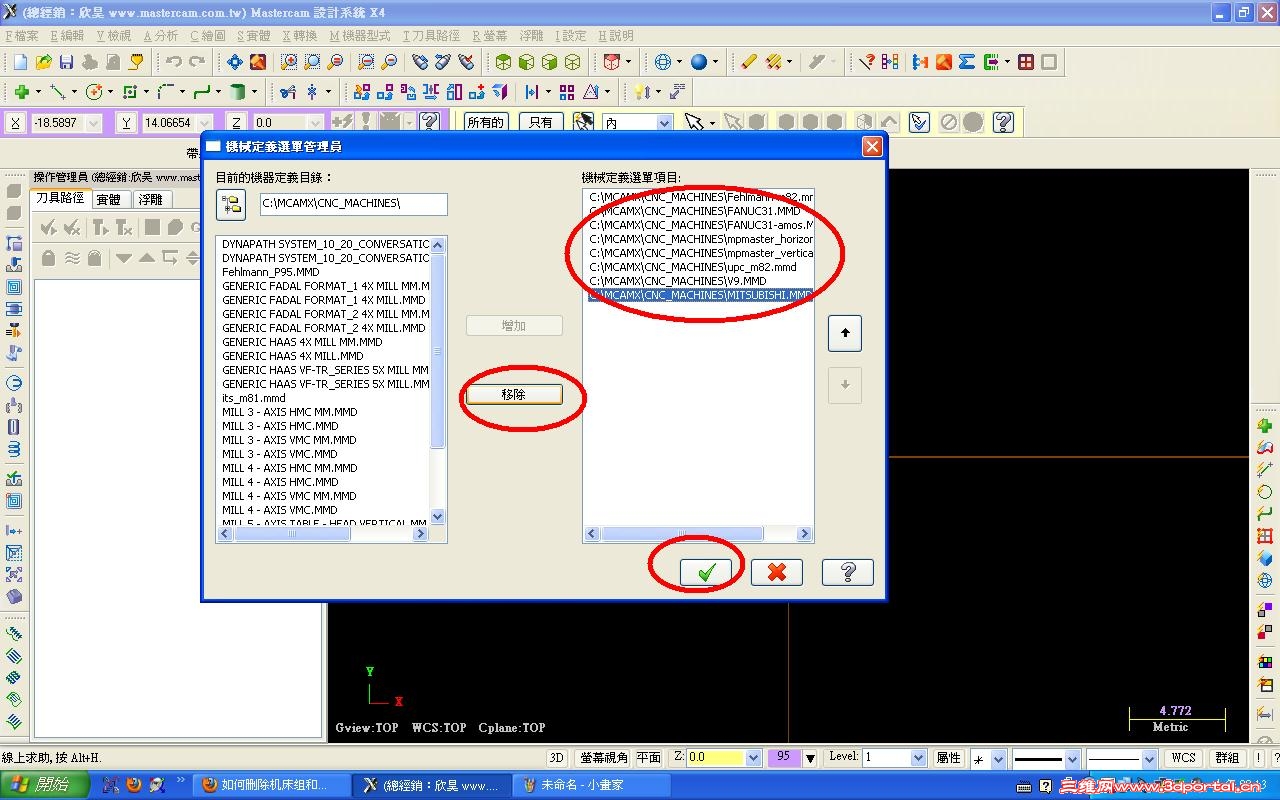The width and height of the screenshot is (1280, 800).
Task: Click the dialog question mark help button
Action: pos(848,572)
